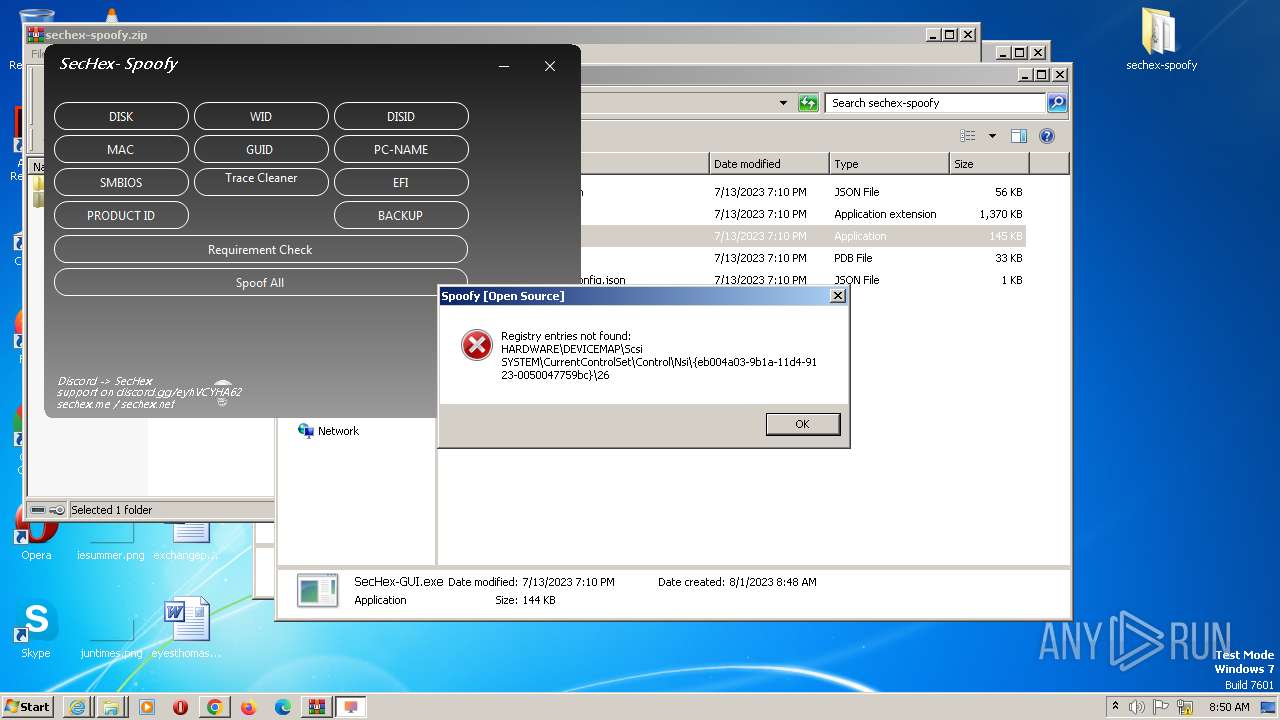Click the PRODUCT ID button
This screenshot has width=1280, height=720.
click(x=121, y=215)
